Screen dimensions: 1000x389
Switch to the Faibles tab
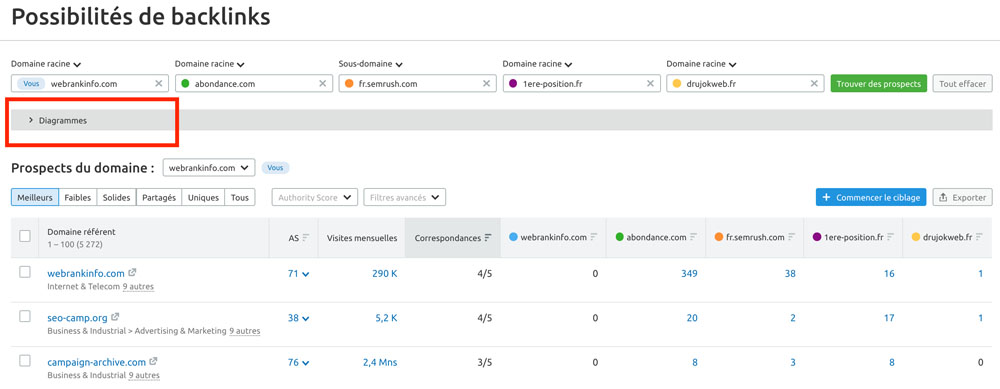click(78, 198)
